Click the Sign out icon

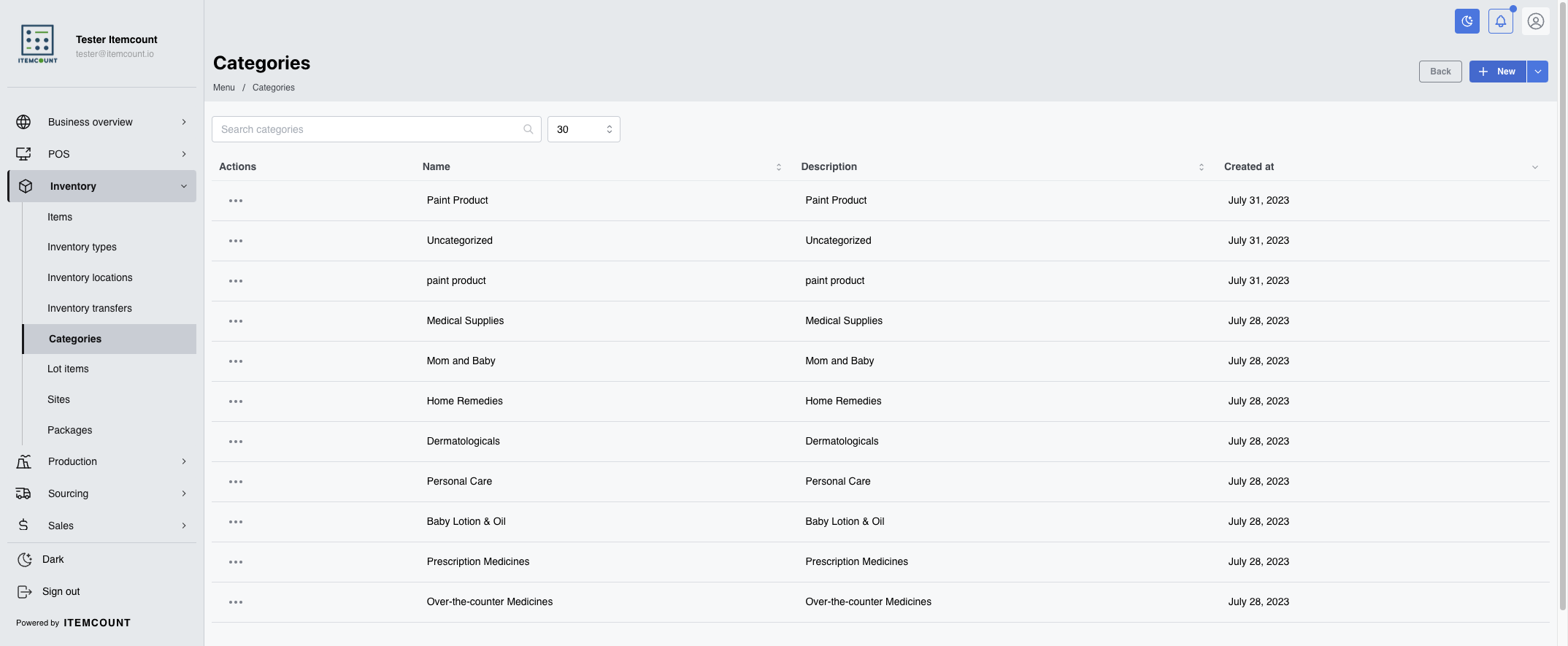[24, 592]
